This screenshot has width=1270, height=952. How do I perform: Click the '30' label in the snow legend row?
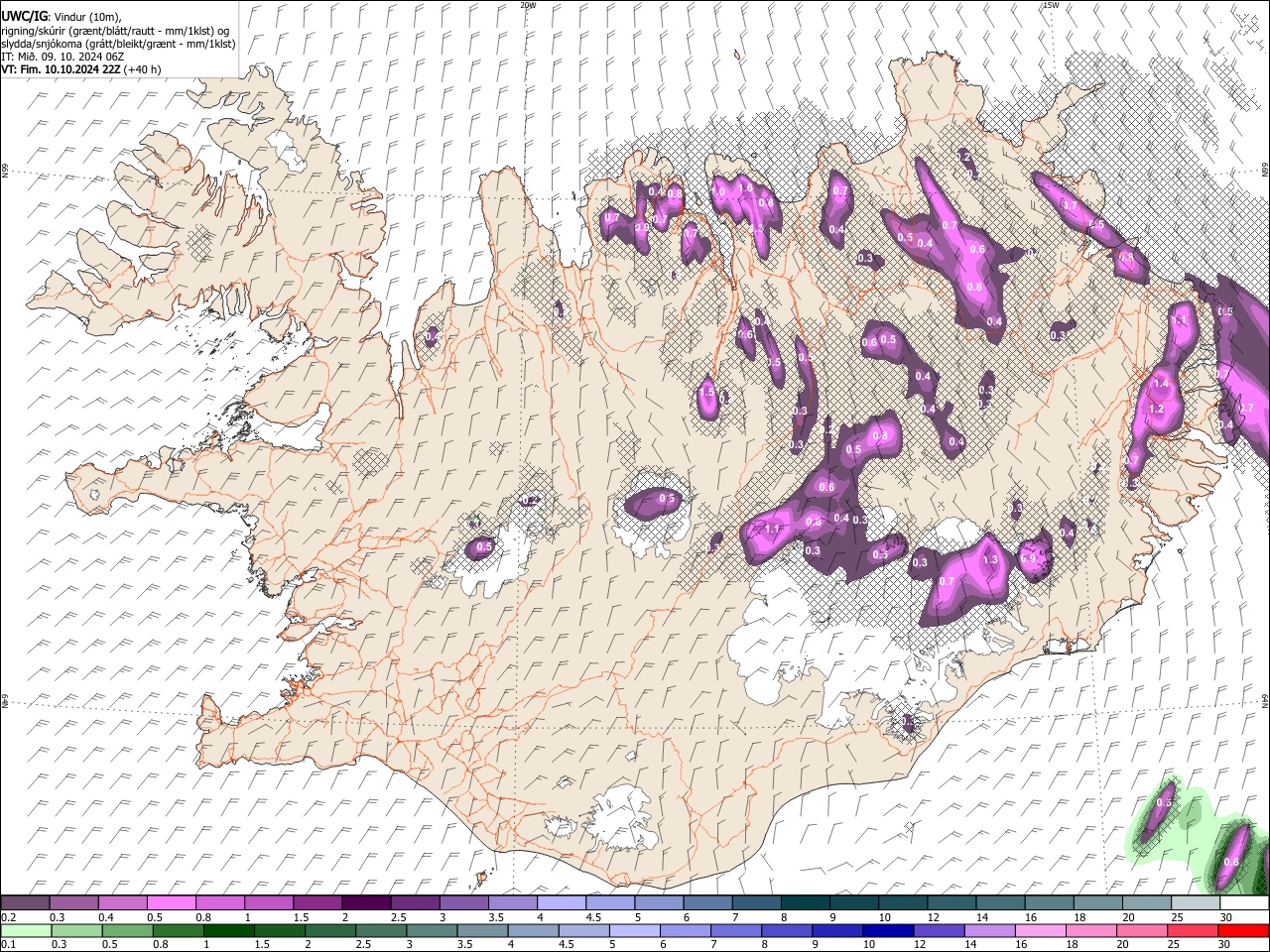click(x=1225, y=917)
